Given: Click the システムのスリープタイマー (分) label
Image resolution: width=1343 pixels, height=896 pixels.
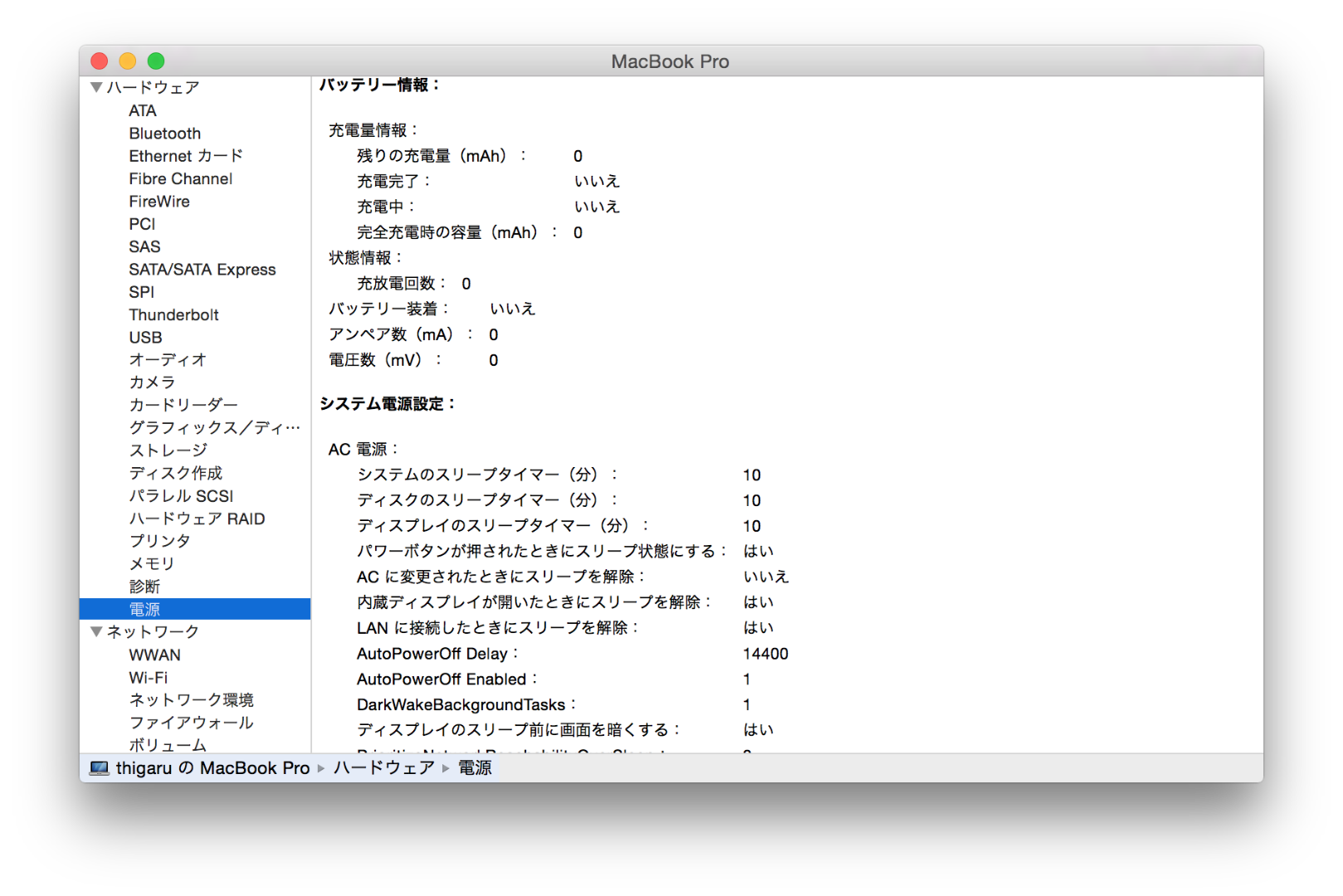Looking at the screenshot, I should [488, 475].
